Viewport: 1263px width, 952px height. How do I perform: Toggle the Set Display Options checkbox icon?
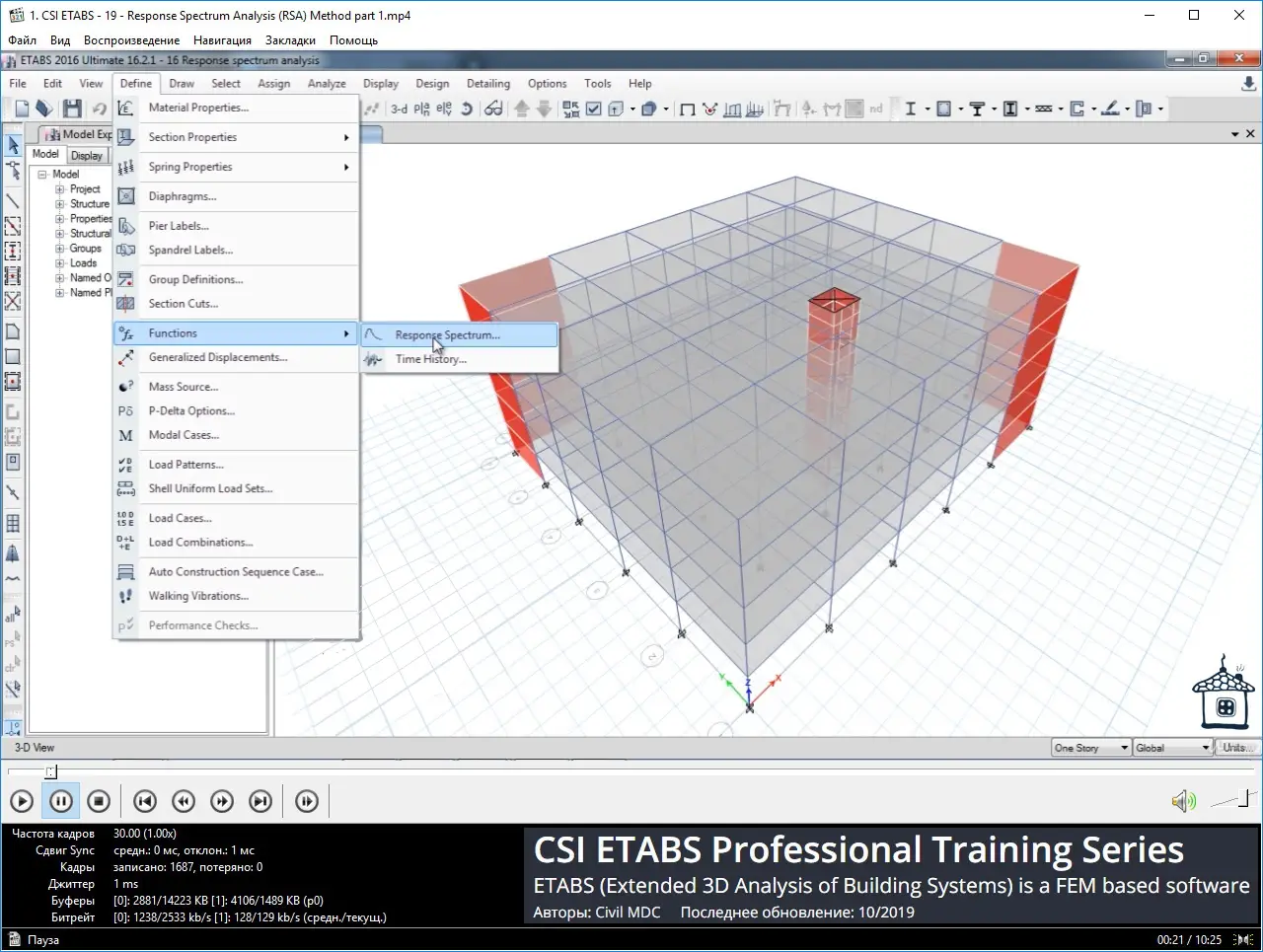click(x=594, y=109)
